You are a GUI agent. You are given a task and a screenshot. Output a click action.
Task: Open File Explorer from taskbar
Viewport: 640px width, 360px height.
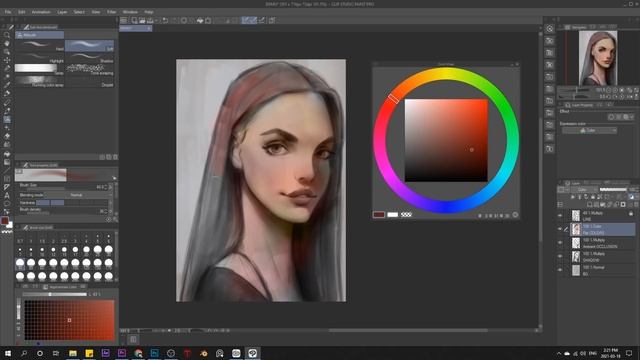click(x=73, y=353)
